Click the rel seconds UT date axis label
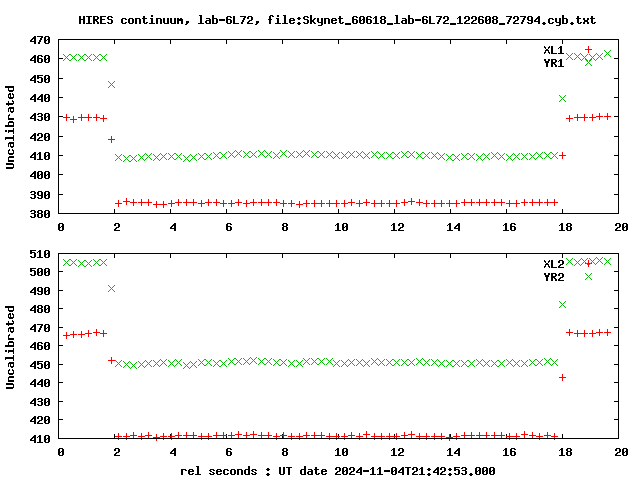This screenshot has height=480, width=640. tap(337, 470)
